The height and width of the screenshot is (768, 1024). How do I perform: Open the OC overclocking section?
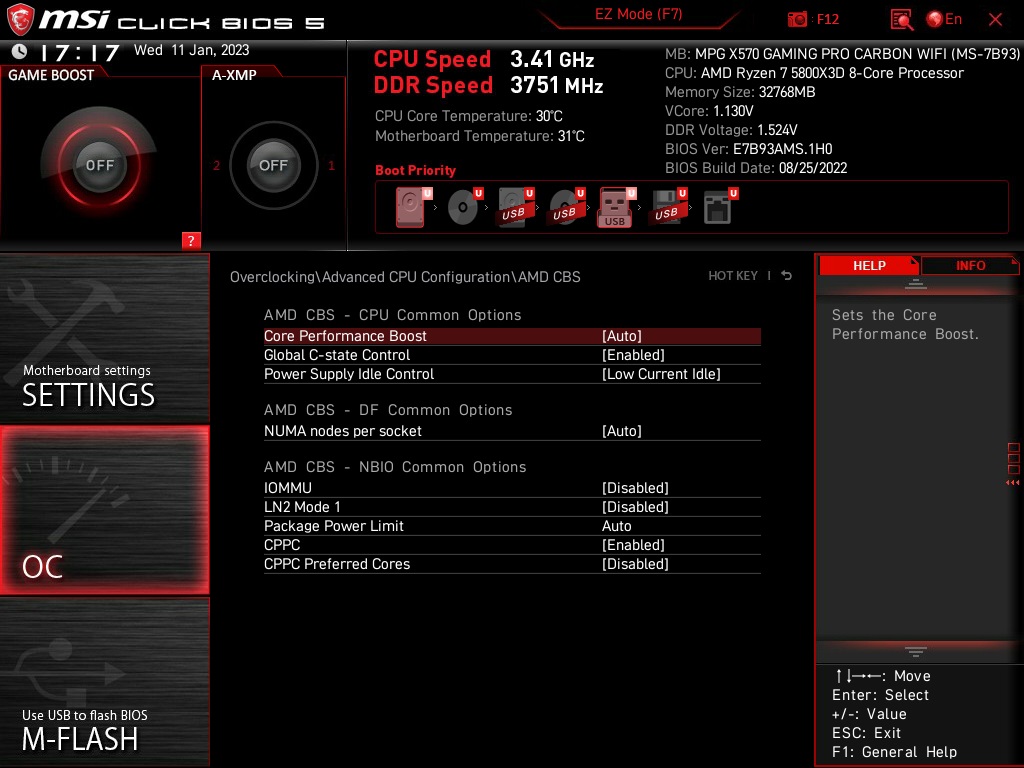tap(104, 510)
